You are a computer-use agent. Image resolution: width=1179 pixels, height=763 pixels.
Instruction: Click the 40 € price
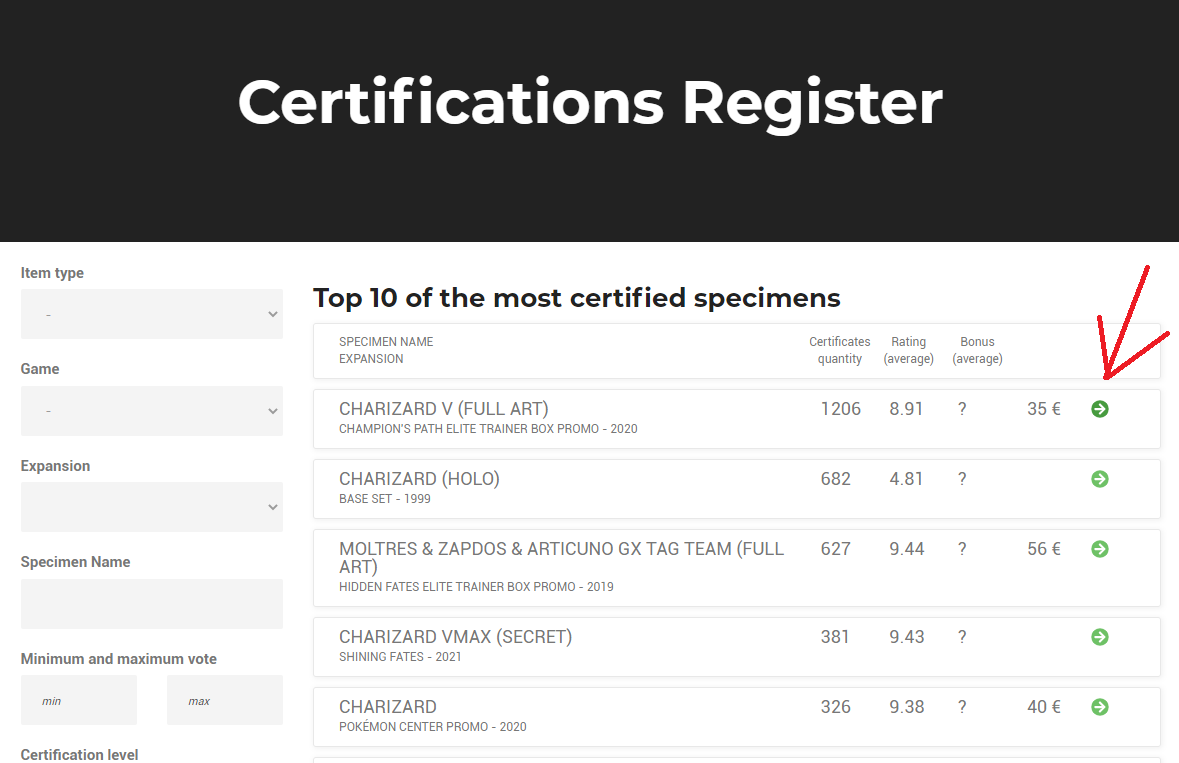pyautogui.click(x=1044, y=707)
